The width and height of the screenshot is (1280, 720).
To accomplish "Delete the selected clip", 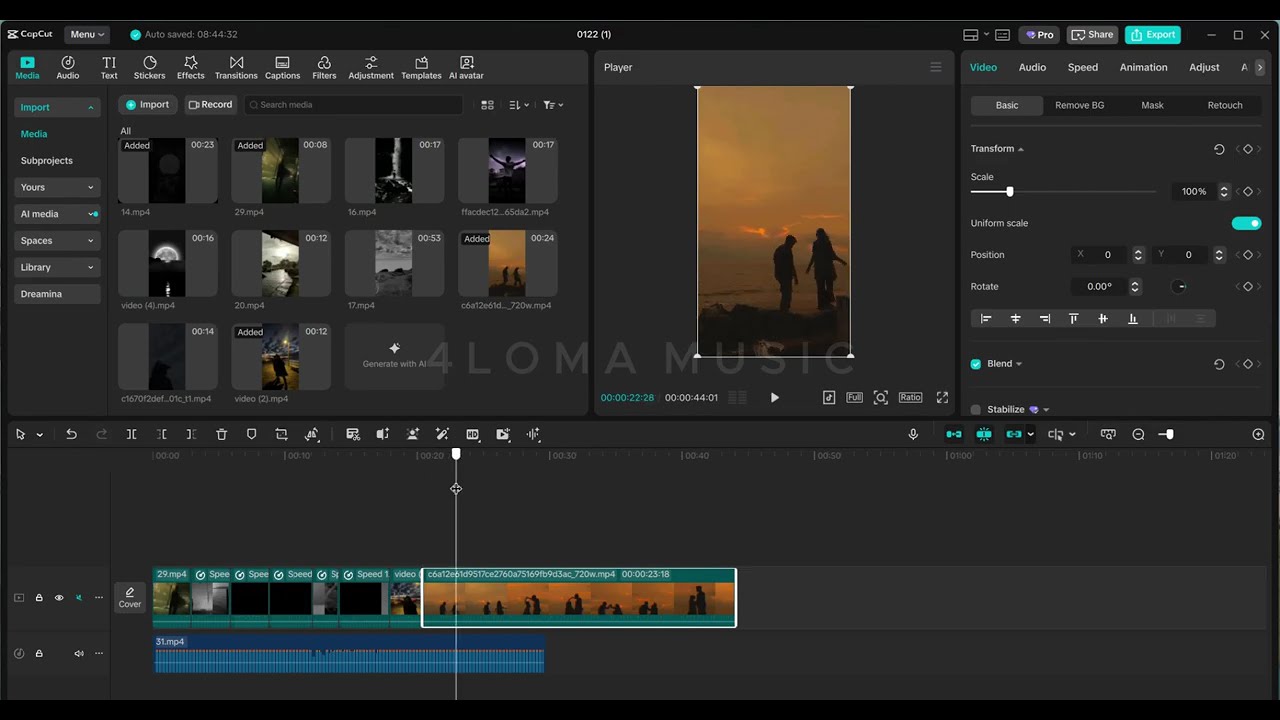I will (x=222, y=434).
